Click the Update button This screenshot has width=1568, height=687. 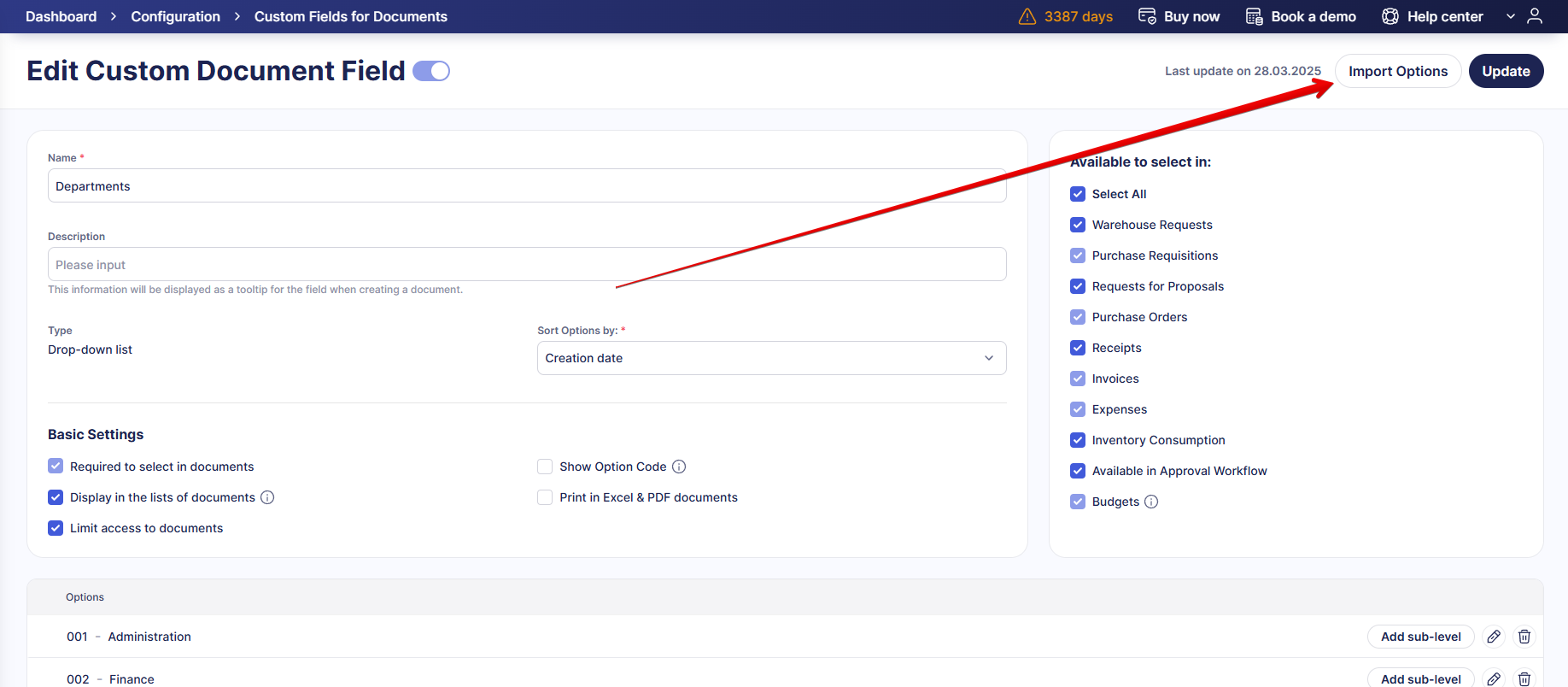[1506, 71]
